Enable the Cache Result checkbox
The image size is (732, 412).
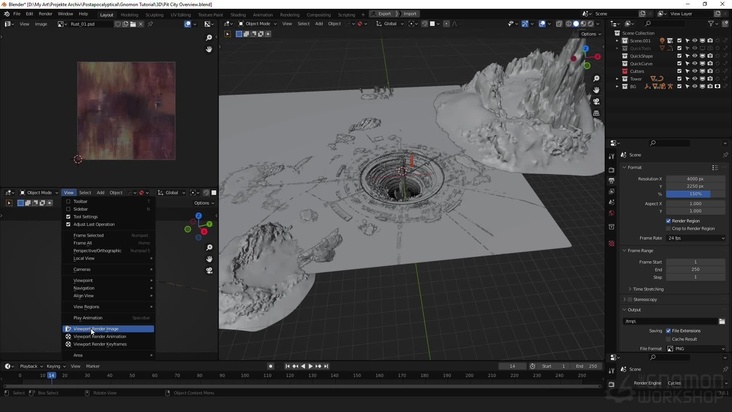(x=669, y=339)
